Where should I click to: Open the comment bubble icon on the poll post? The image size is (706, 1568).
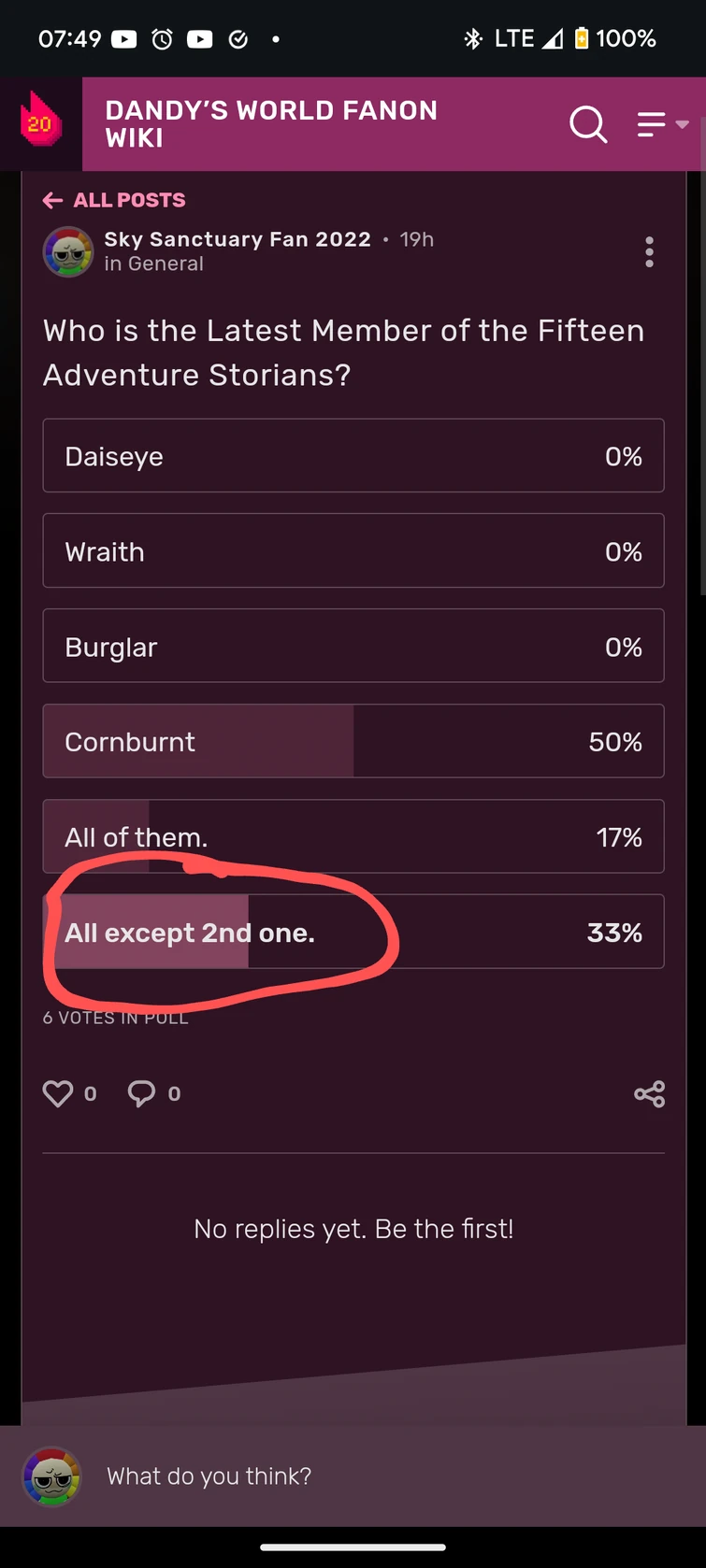tap(140, 1092)
